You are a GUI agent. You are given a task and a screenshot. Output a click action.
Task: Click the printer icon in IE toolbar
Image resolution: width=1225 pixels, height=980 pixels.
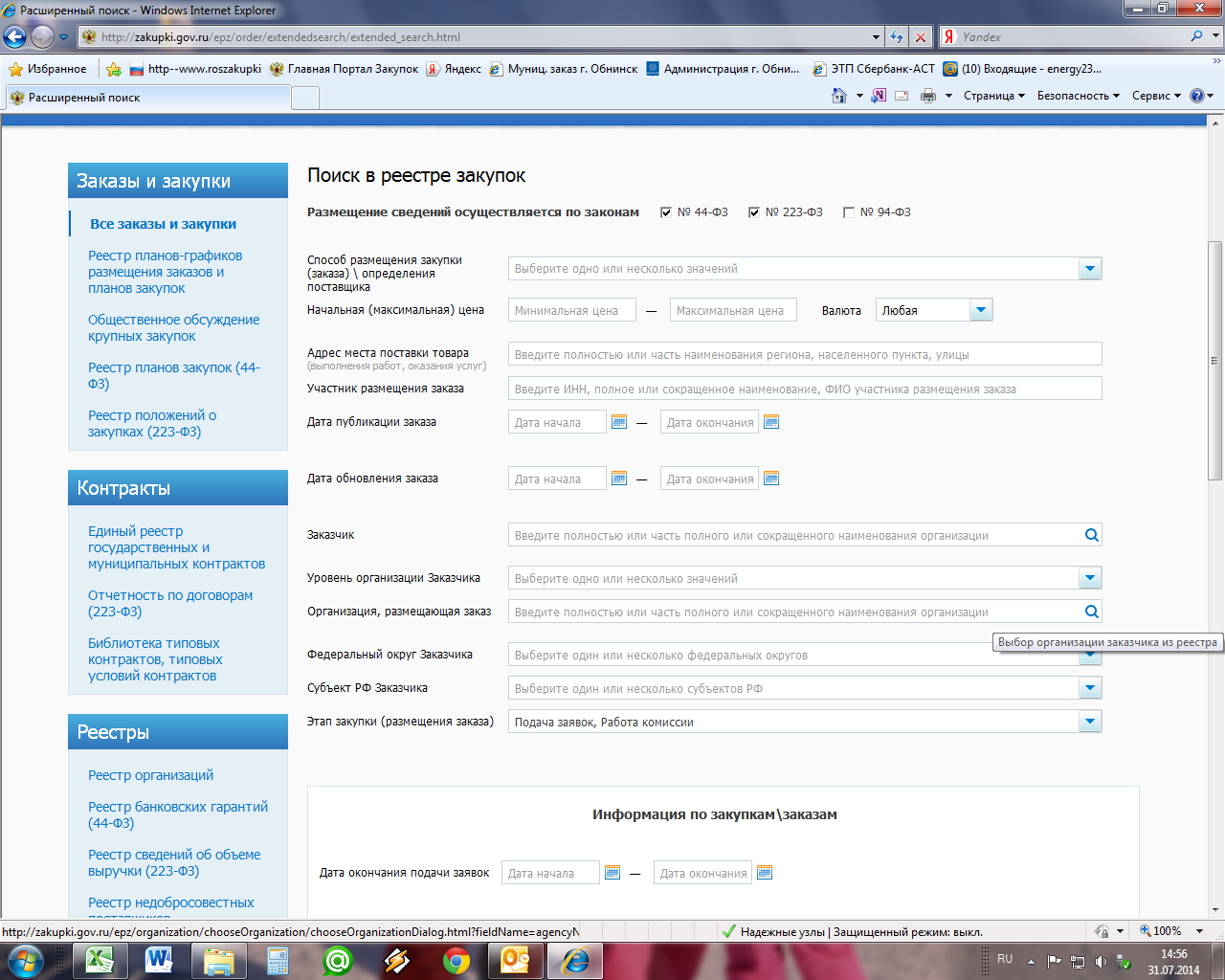[x=927, y=96]
